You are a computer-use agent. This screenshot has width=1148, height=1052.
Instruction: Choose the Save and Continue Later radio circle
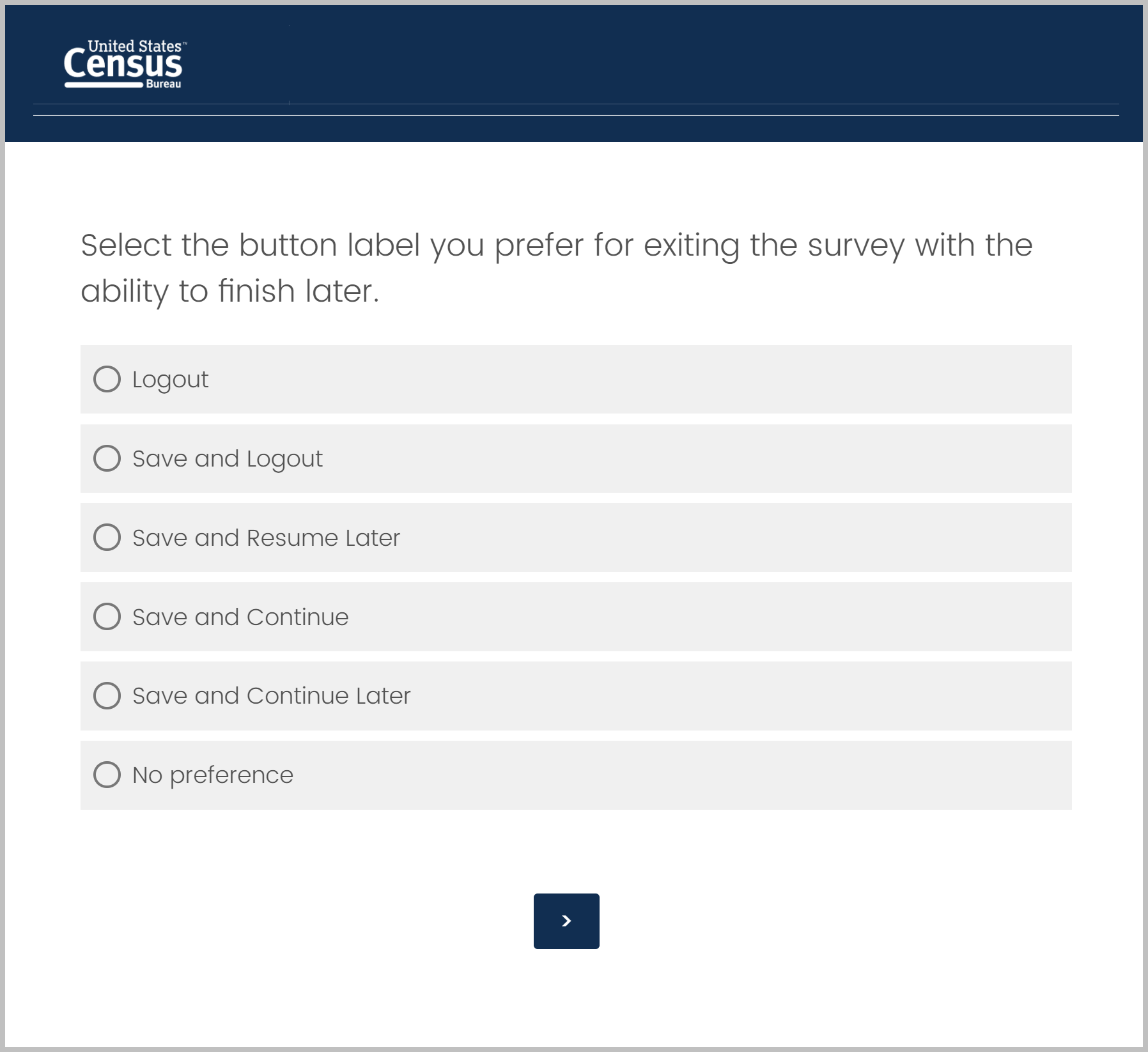[x=107, y=695]
